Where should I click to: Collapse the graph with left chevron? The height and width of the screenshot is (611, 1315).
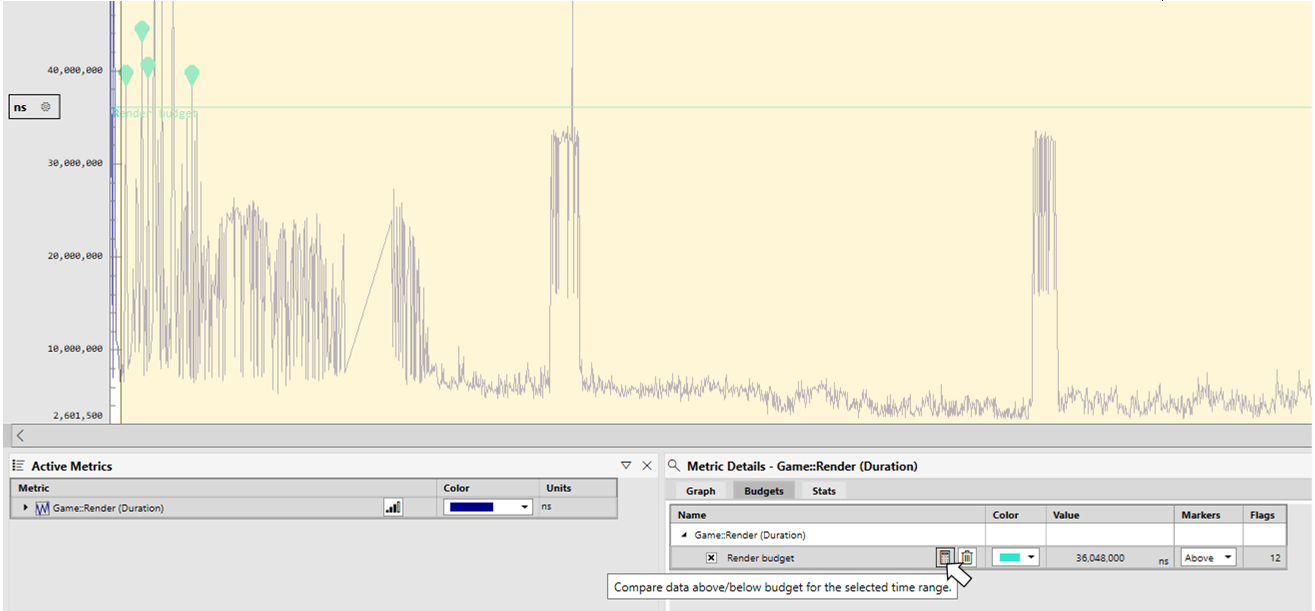pos(20,436)
